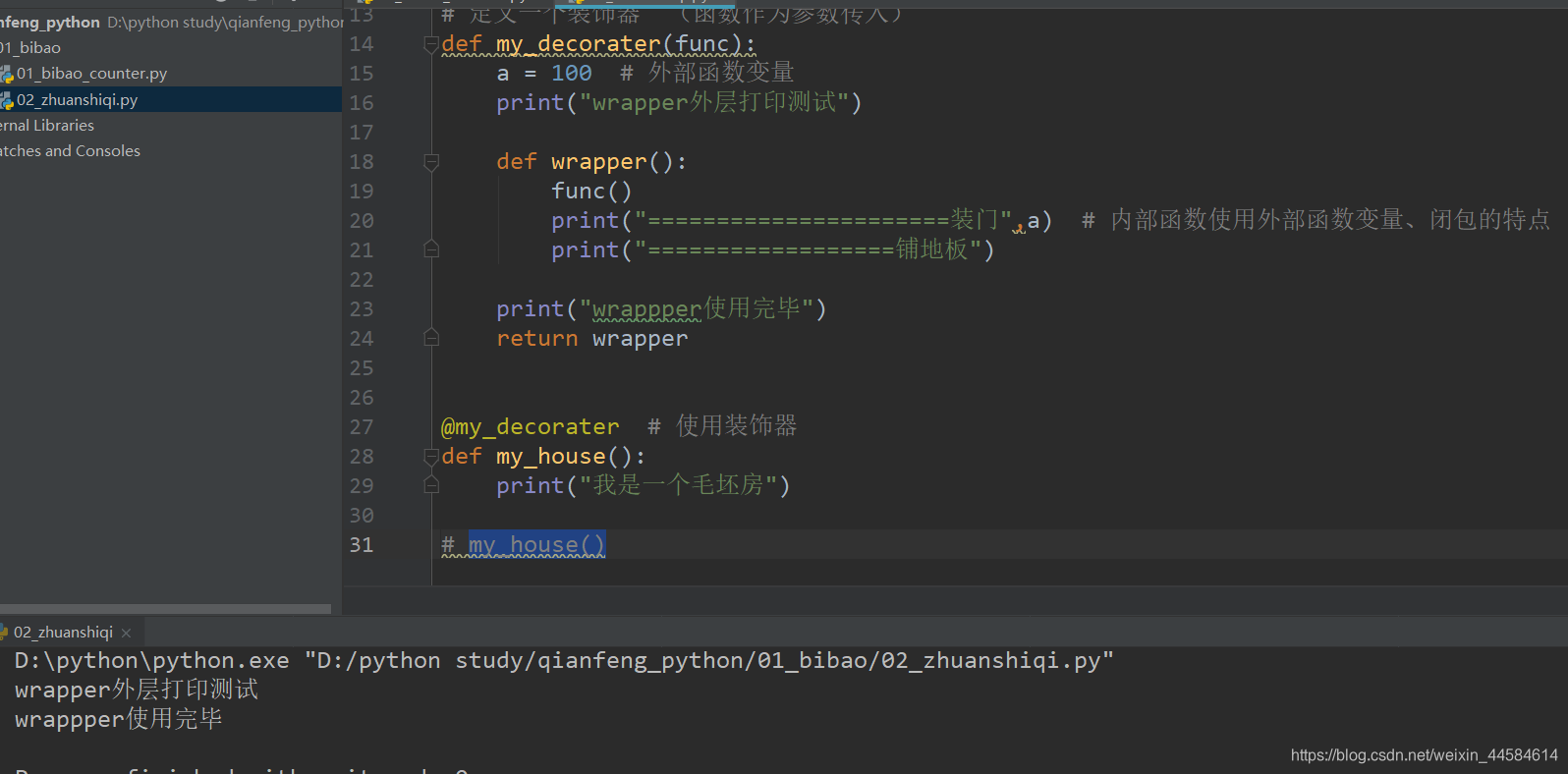Select the 01_bibao_counter.py file icon
The height and width of the screenshot is (774, 1568).
tap(6, 74)
